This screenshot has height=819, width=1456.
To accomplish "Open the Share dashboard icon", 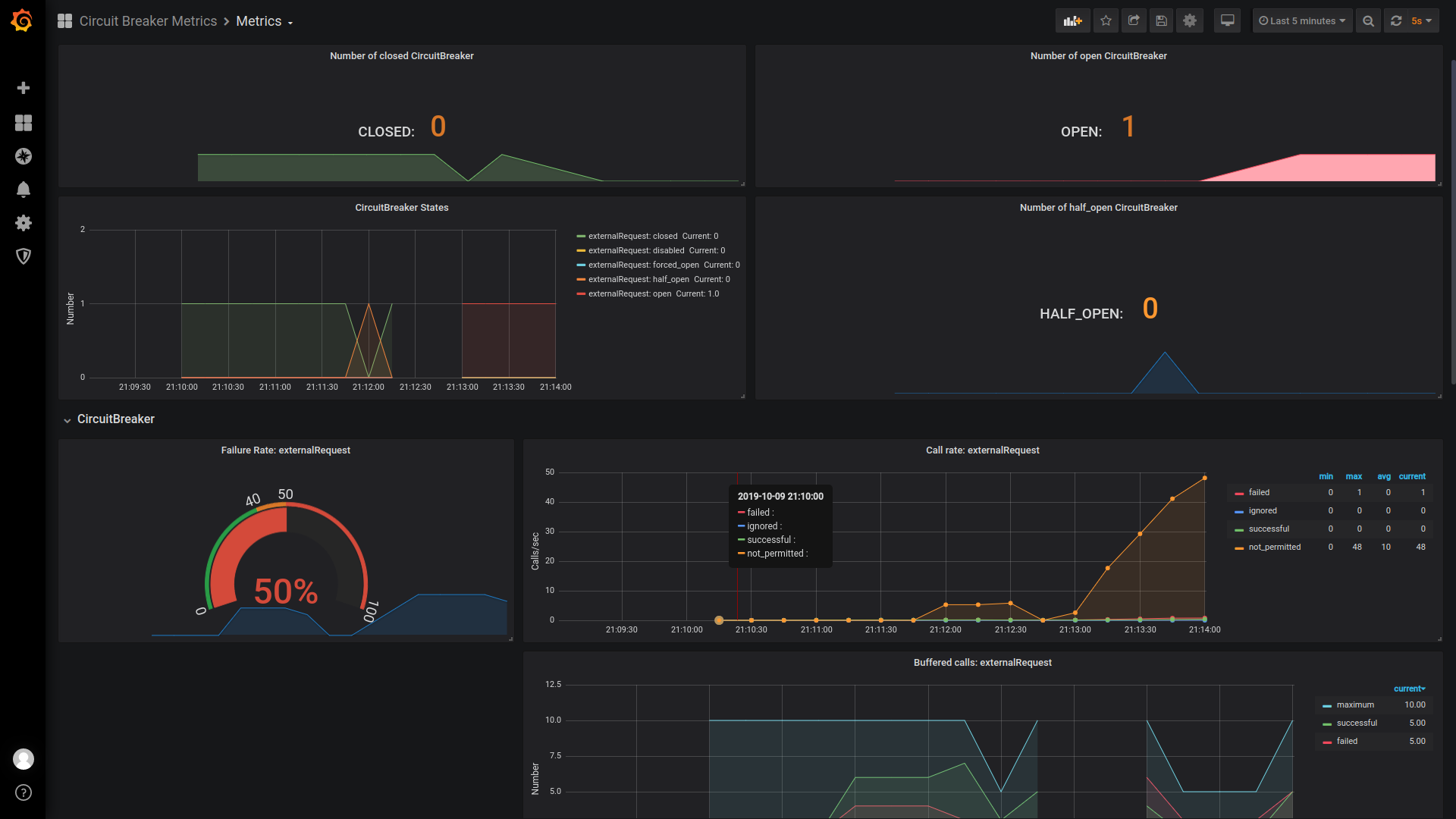I will (1133, 20).
